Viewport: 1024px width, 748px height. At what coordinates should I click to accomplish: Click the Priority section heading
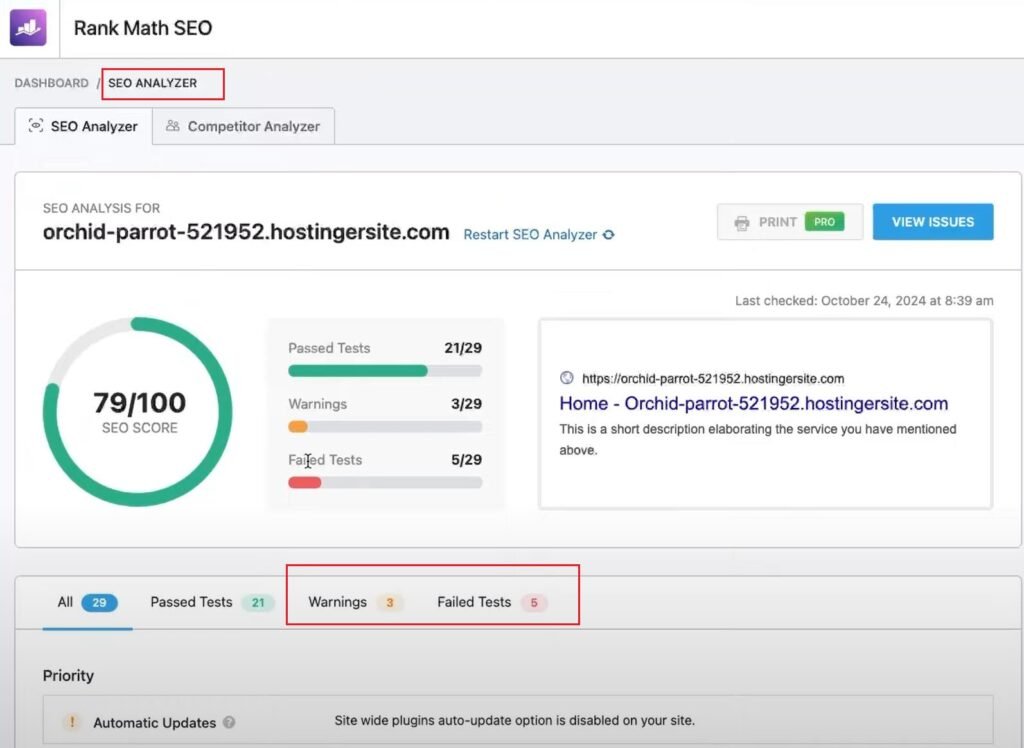pyautogui.click(x=68, y=675)
